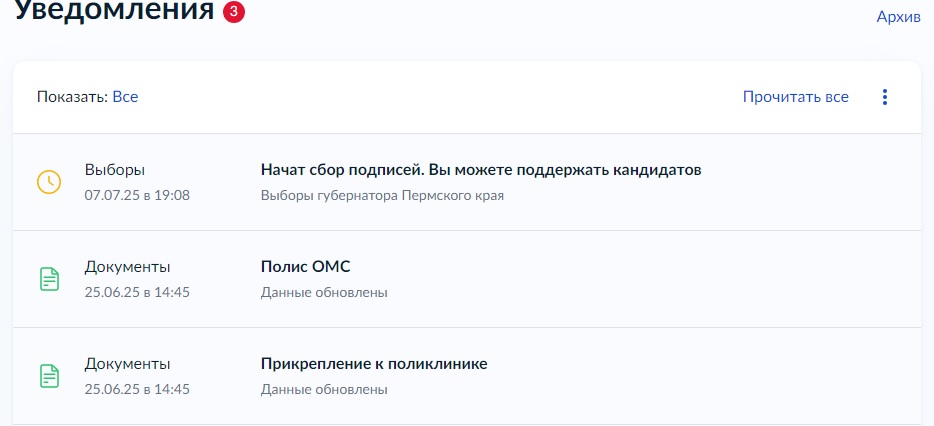
Task: Open the three-dot options menu
Action: coord(885,97)
